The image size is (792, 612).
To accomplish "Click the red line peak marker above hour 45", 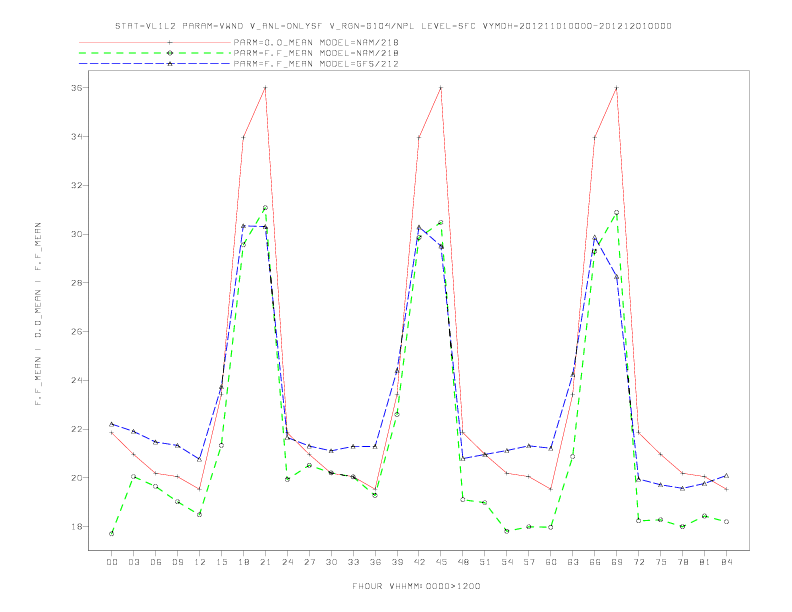I will (x=441, y=87).
